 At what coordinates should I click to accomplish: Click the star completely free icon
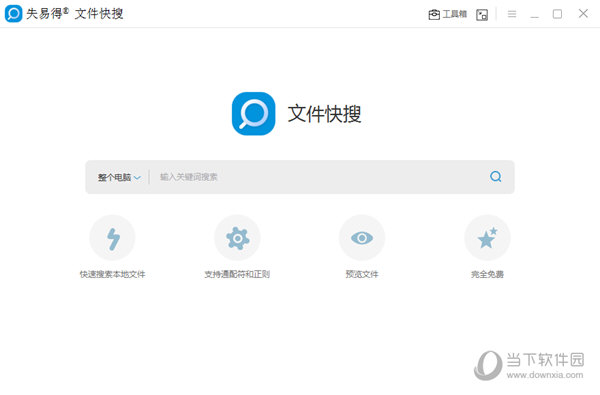pos(487,238)
